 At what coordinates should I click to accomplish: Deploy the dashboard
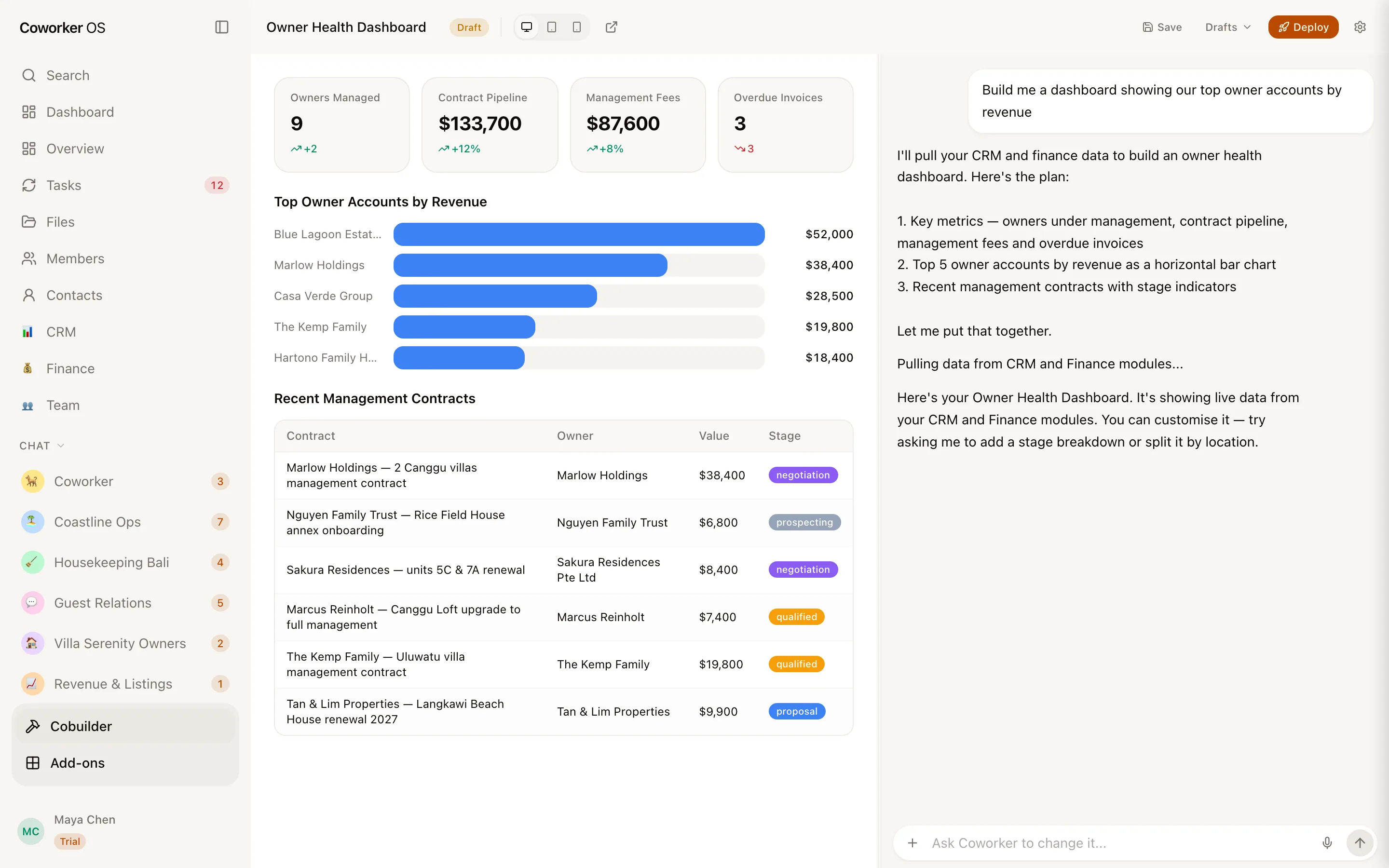coord(1303,27)
